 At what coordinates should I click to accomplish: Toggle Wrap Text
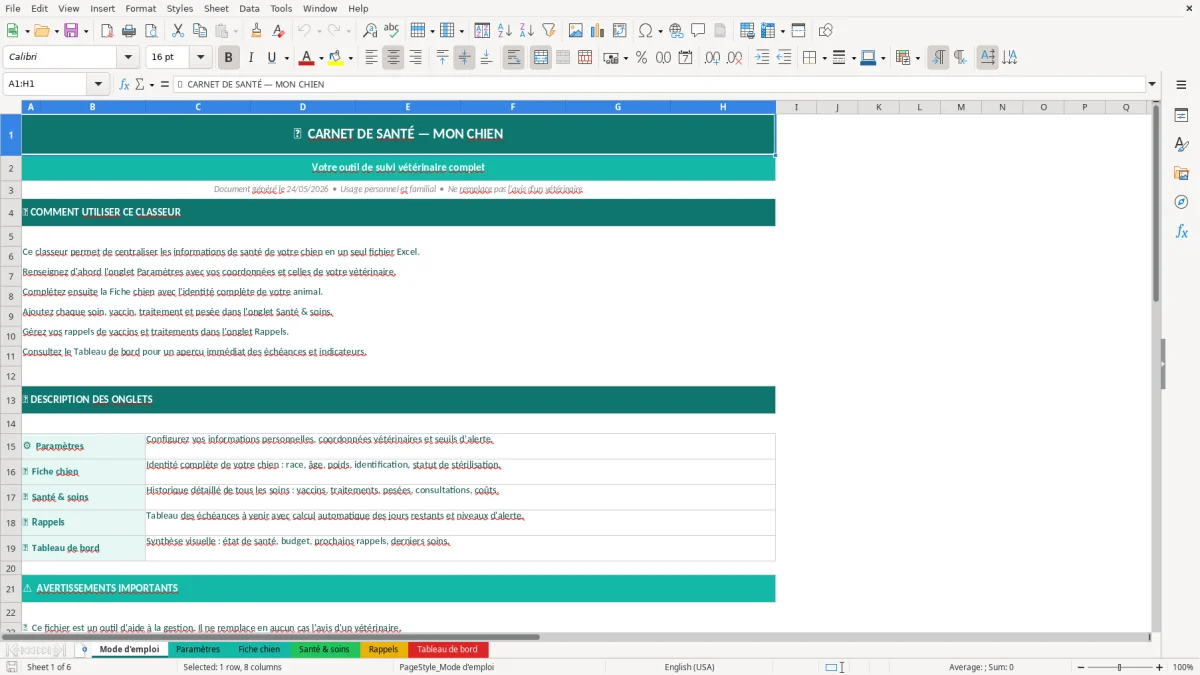click(514, 57)
